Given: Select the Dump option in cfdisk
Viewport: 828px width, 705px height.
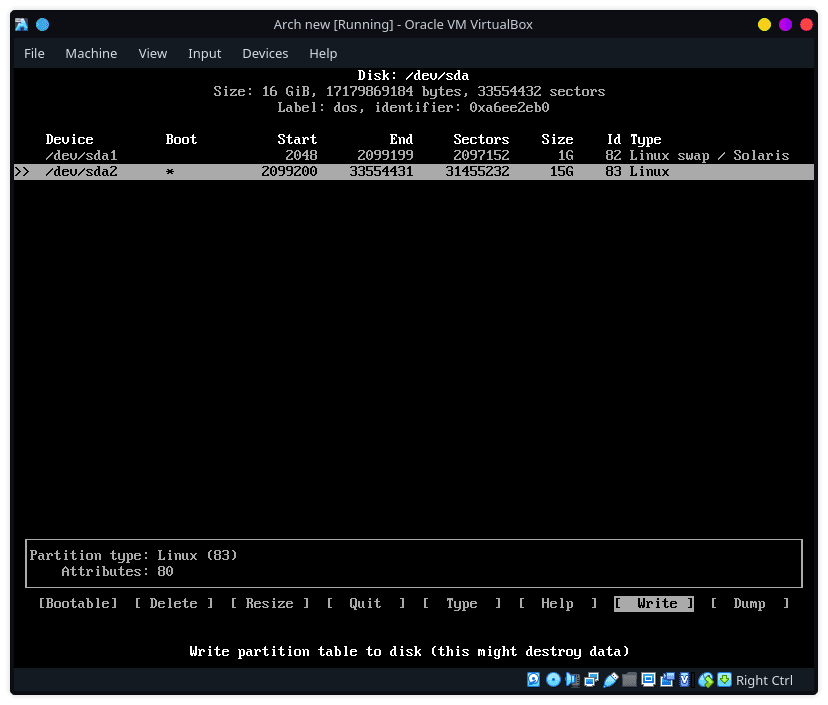Looking at the screenshot, I should [x=749, y=603].
